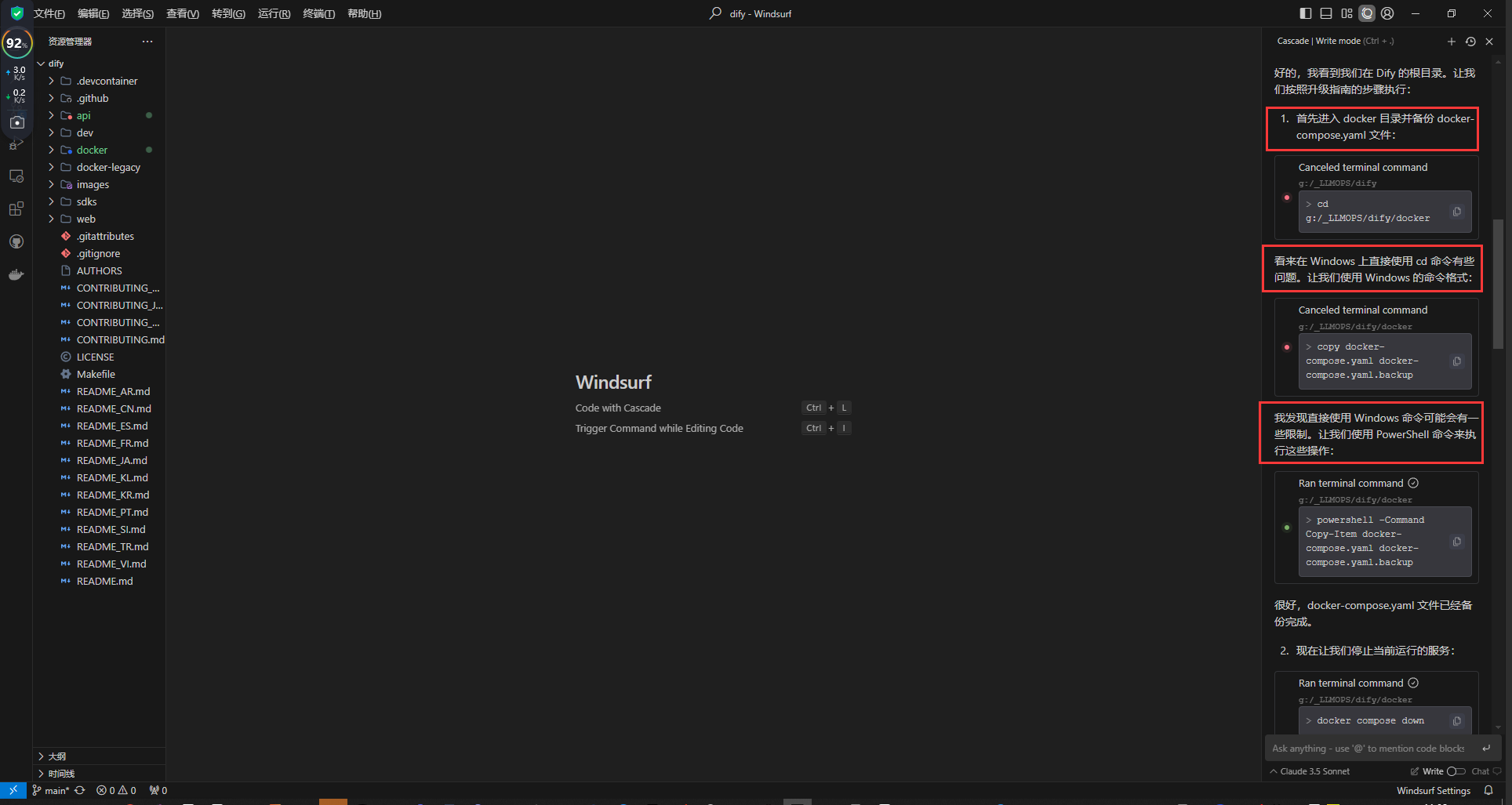
Task: Open Remote Explorer in activity bar
Action: (16, 176)
